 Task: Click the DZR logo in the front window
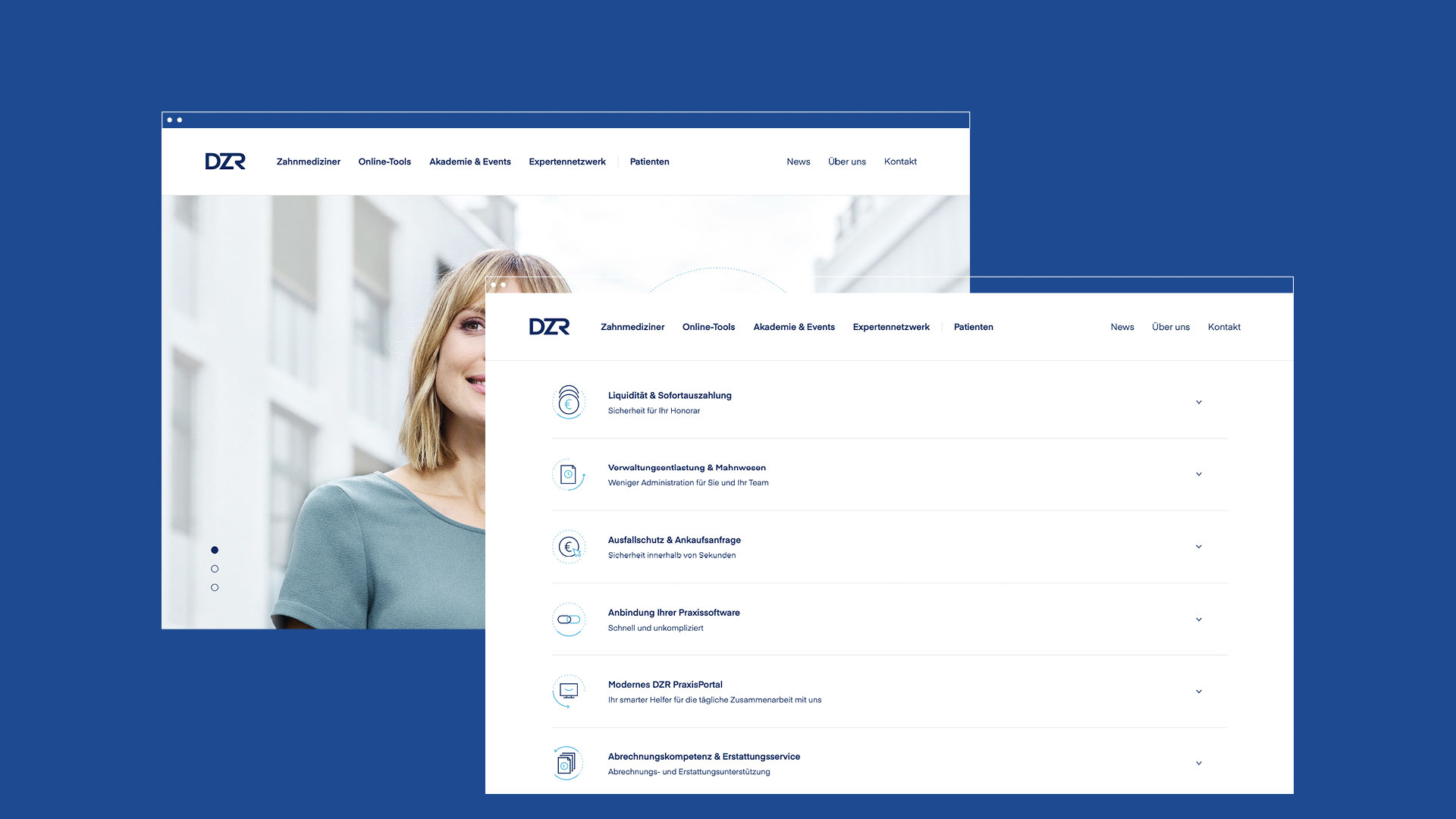click(x=549, y=327)
